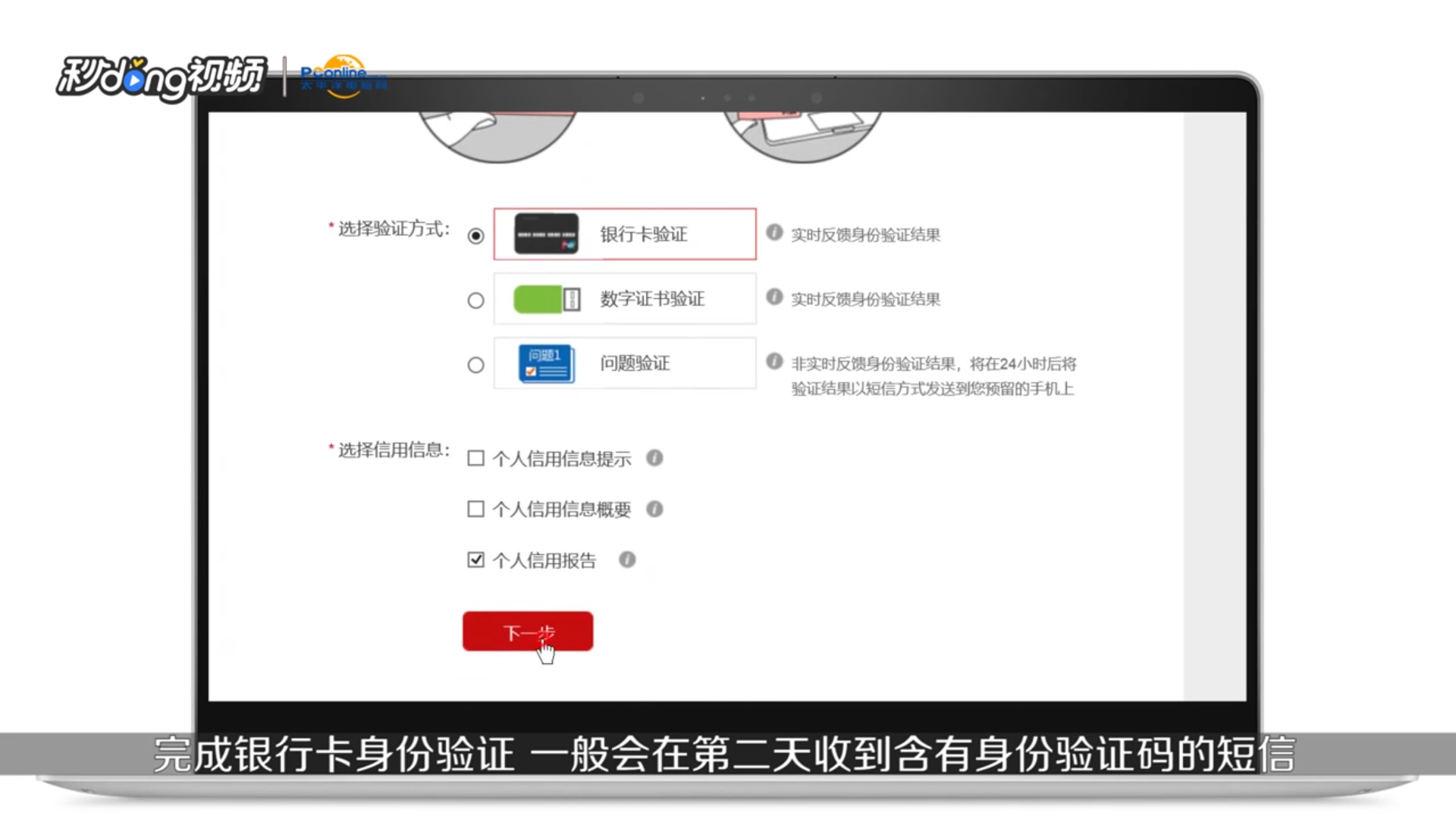Select the 银行卡验证 radio button

pyautogui.click(x=475, y=236)
